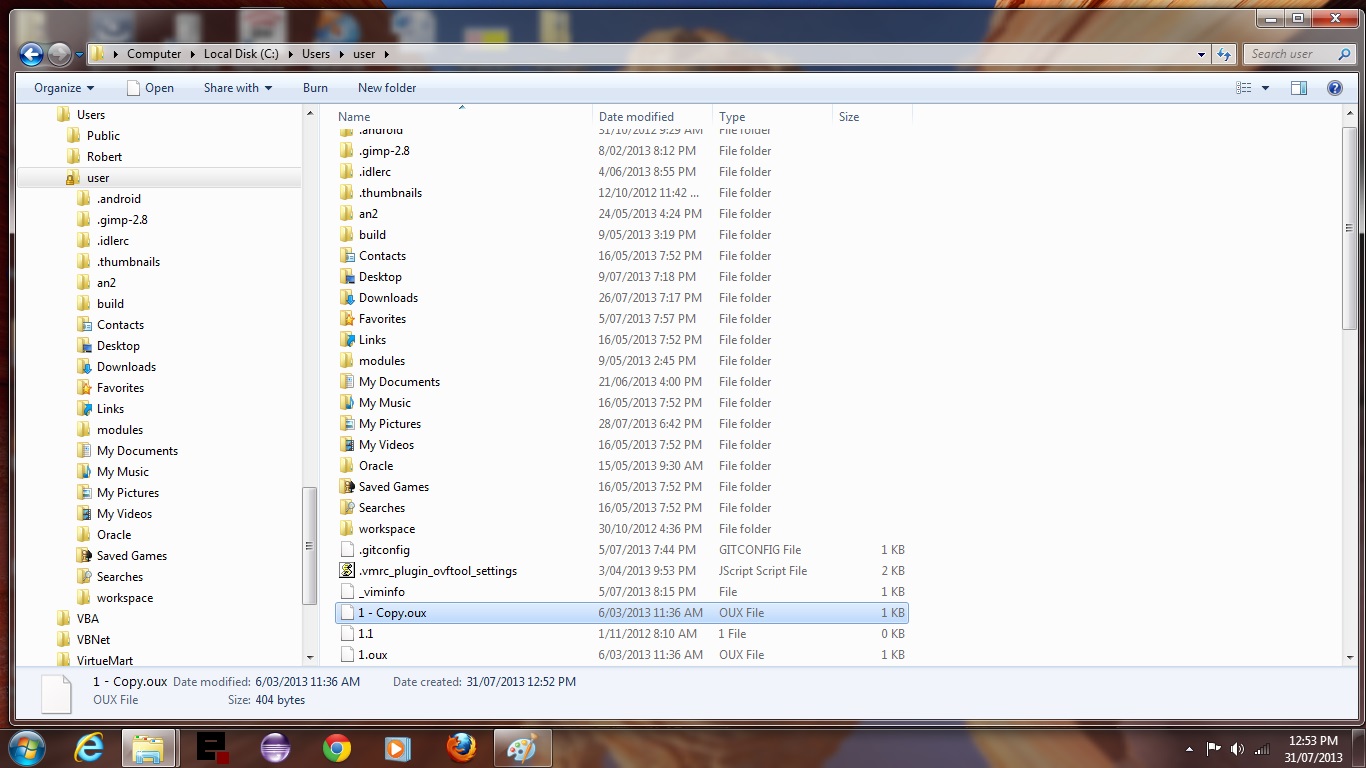Click the refresh button beside address bar
Screen dimensions: 1366x768
[x=1225, y=54]
